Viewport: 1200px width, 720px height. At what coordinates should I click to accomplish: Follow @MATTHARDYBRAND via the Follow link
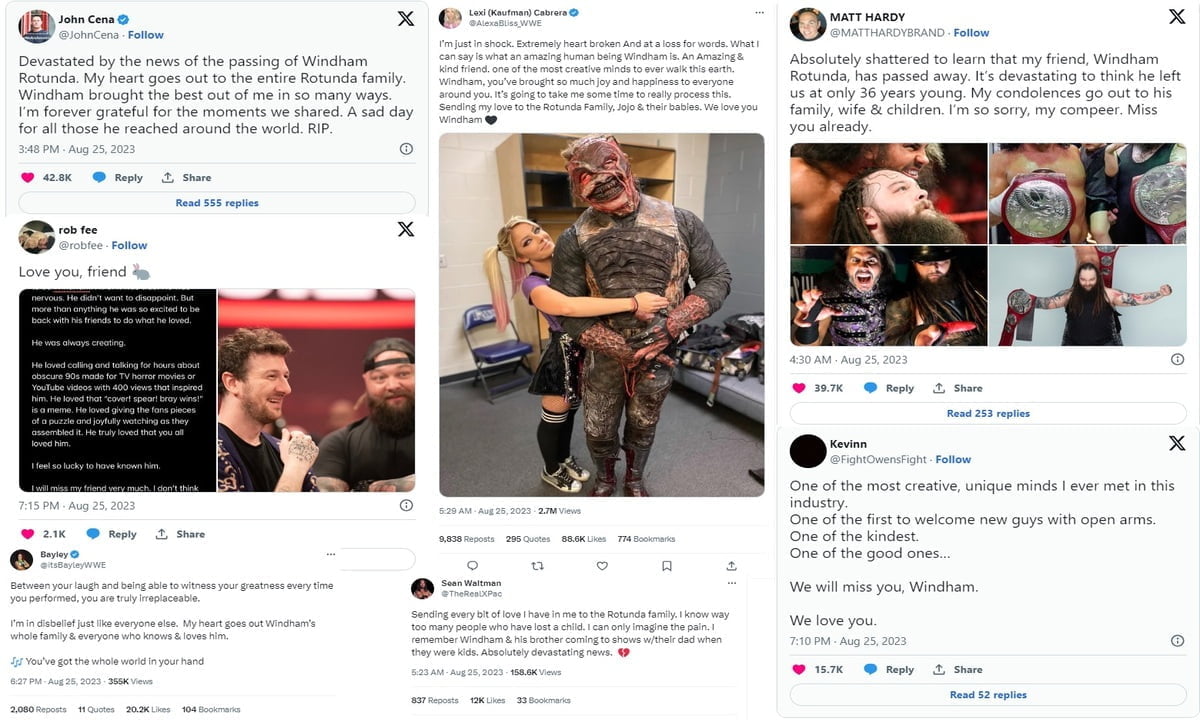971,33
